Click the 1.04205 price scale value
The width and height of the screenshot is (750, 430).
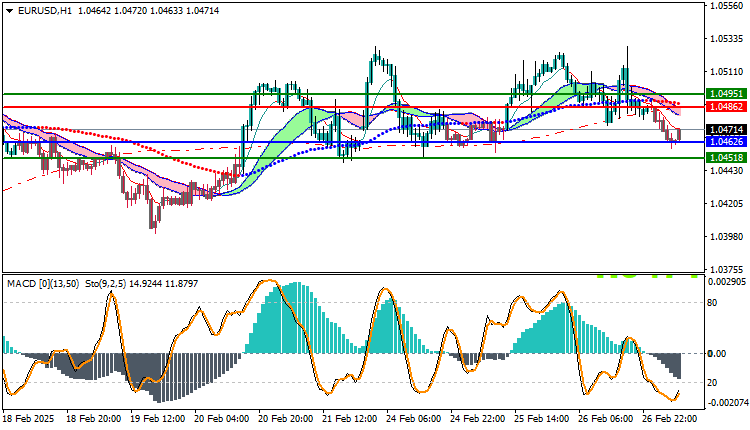pos(727,203)
